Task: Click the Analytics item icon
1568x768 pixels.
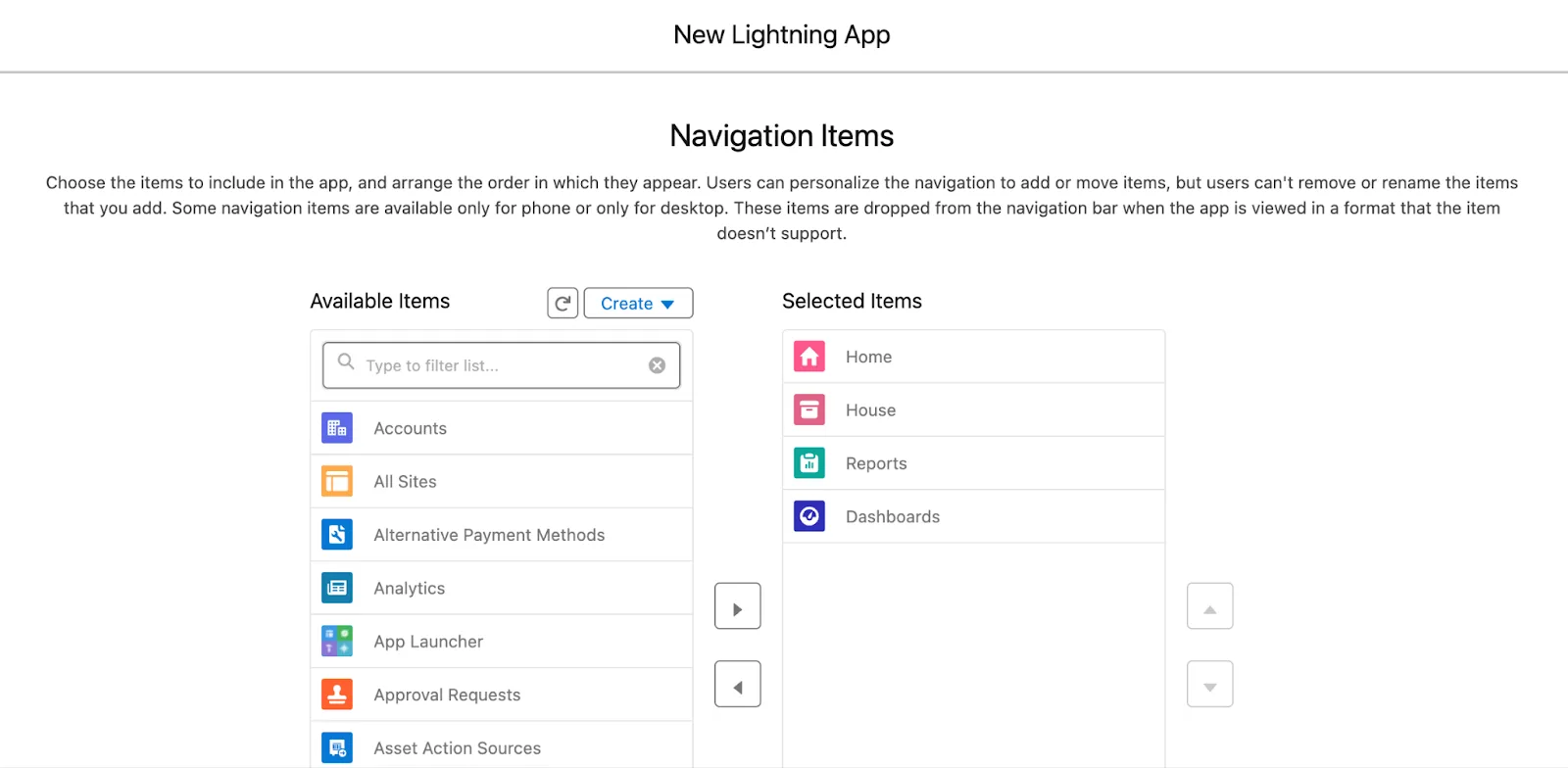Action: pyautogui.click(x=336, y=588)
